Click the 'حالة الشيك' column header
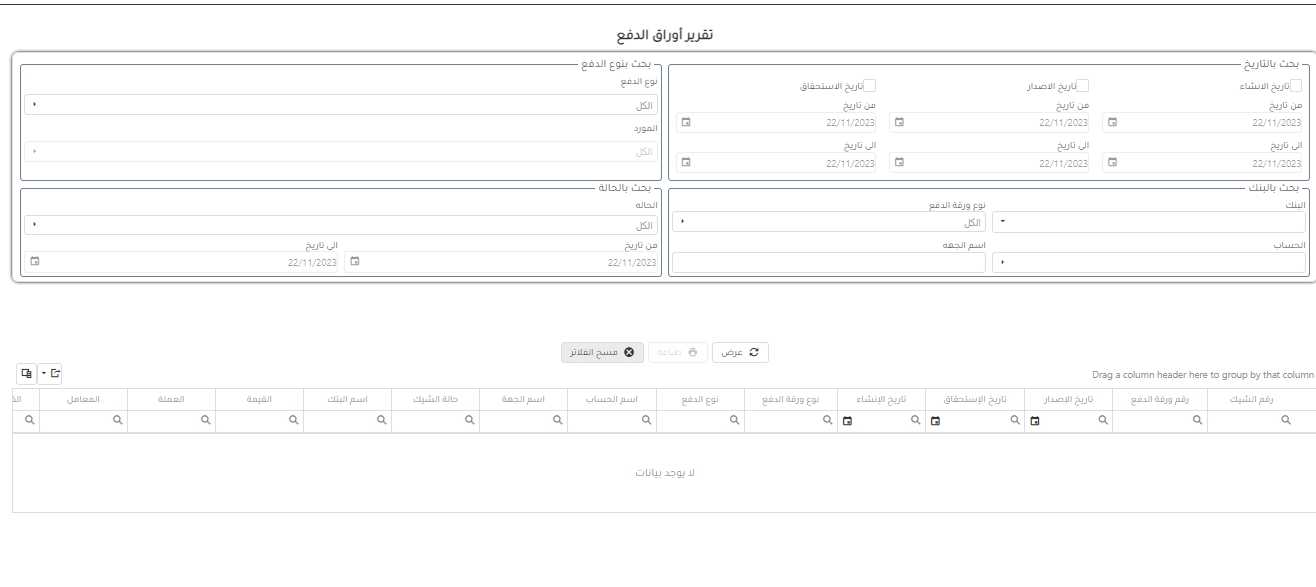The width and height of the screenshot is (1316, 587). pyautogui.click(x=435, y=400)
